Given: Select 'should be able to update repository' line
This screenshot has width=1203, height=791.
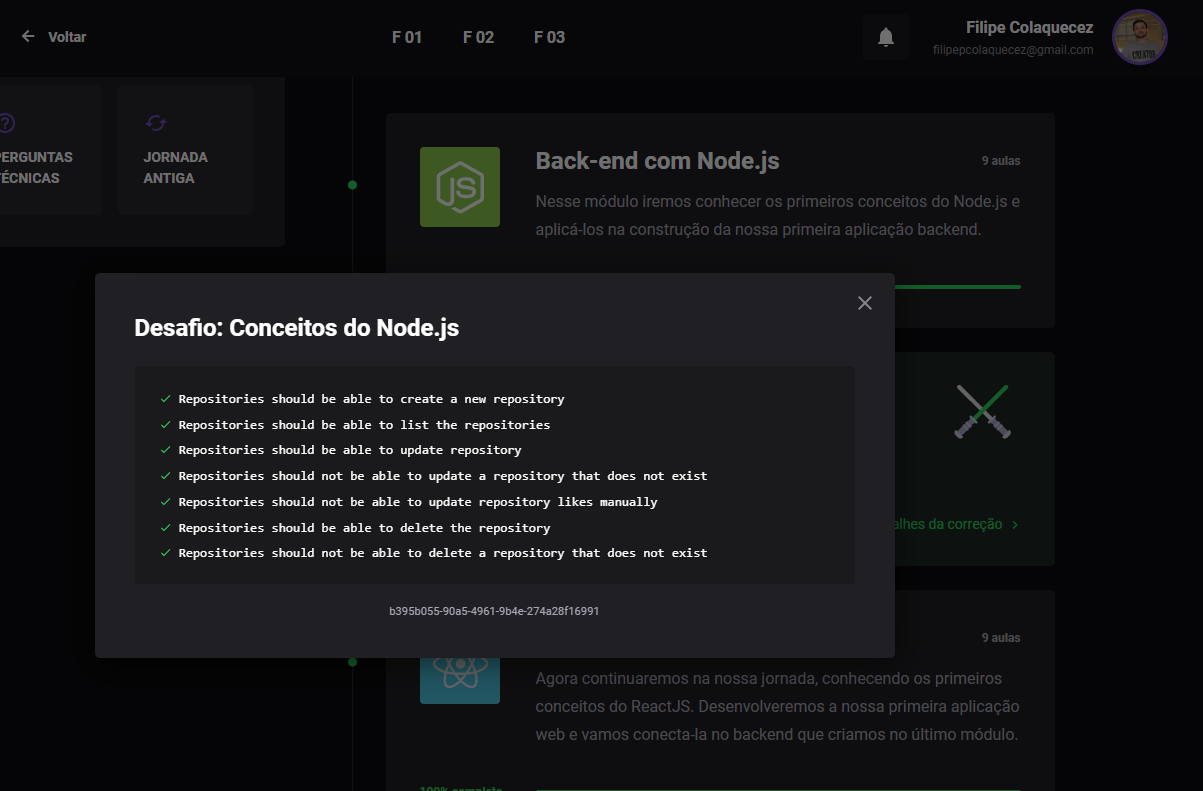Looking at the screenshot, I should 350,450.
